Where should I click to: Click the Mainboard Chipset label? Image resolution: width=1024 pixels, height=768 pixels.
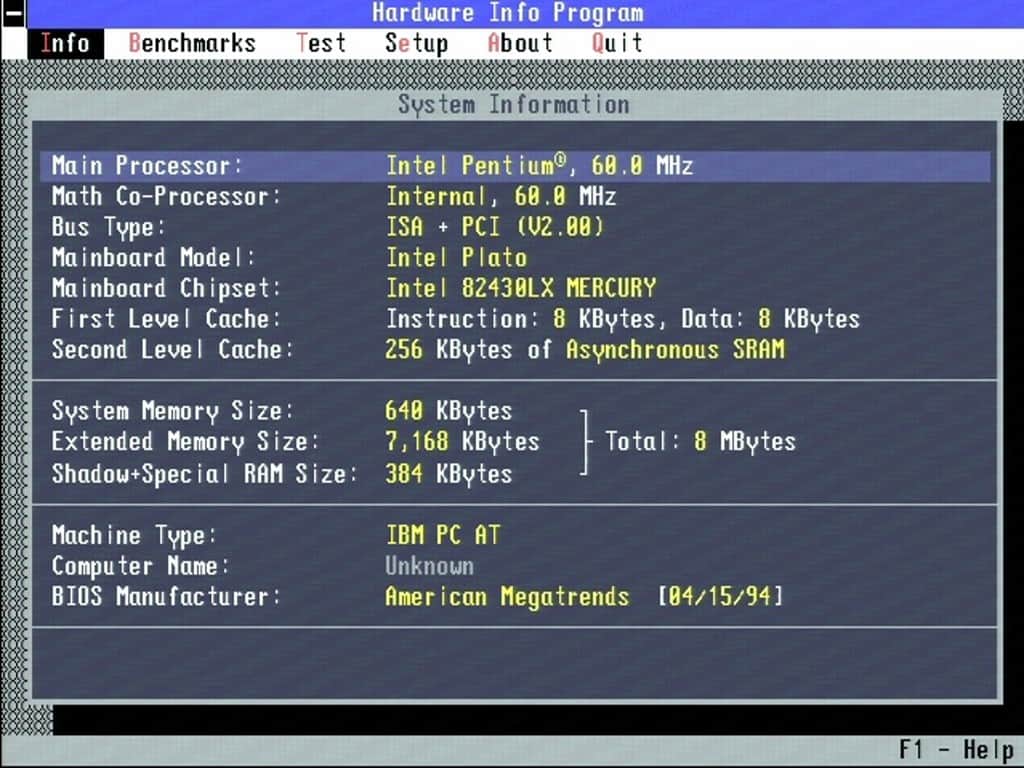(166, 288)
